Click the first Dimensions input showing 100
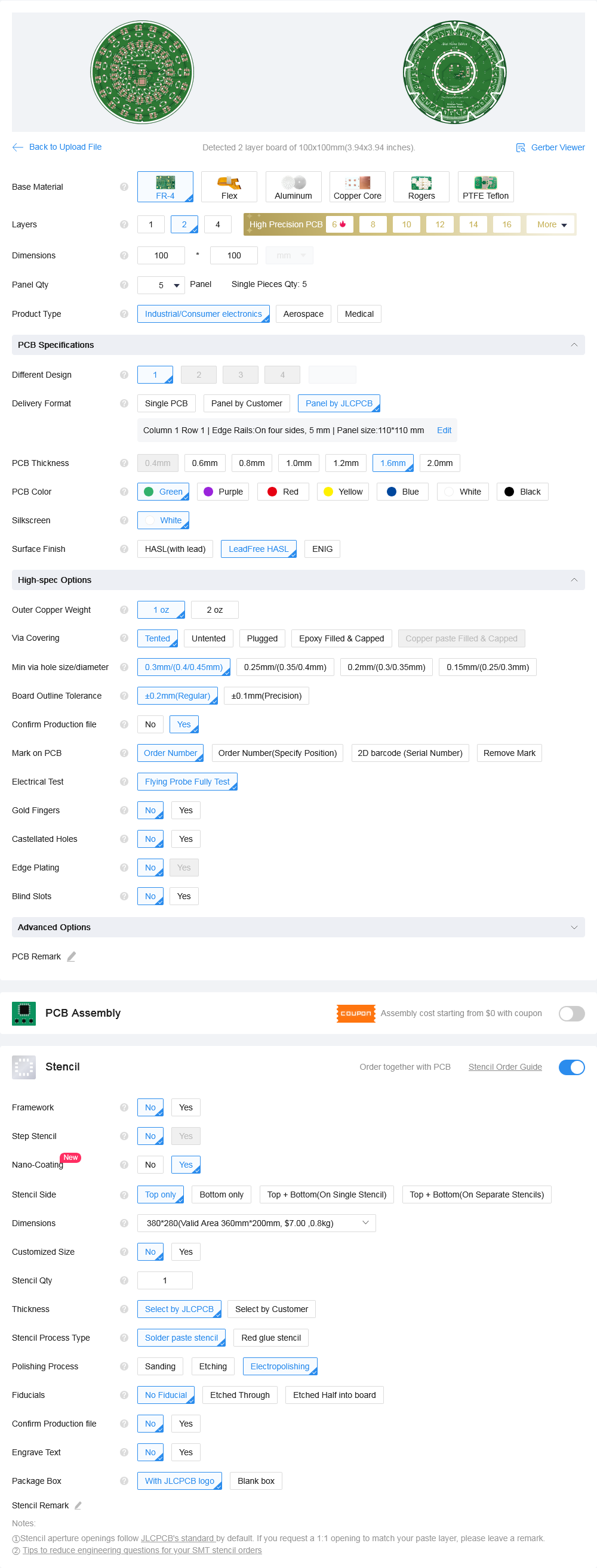Image resolution: width=597 pixels, height=1568 pixels. click(x=161, y=255)
